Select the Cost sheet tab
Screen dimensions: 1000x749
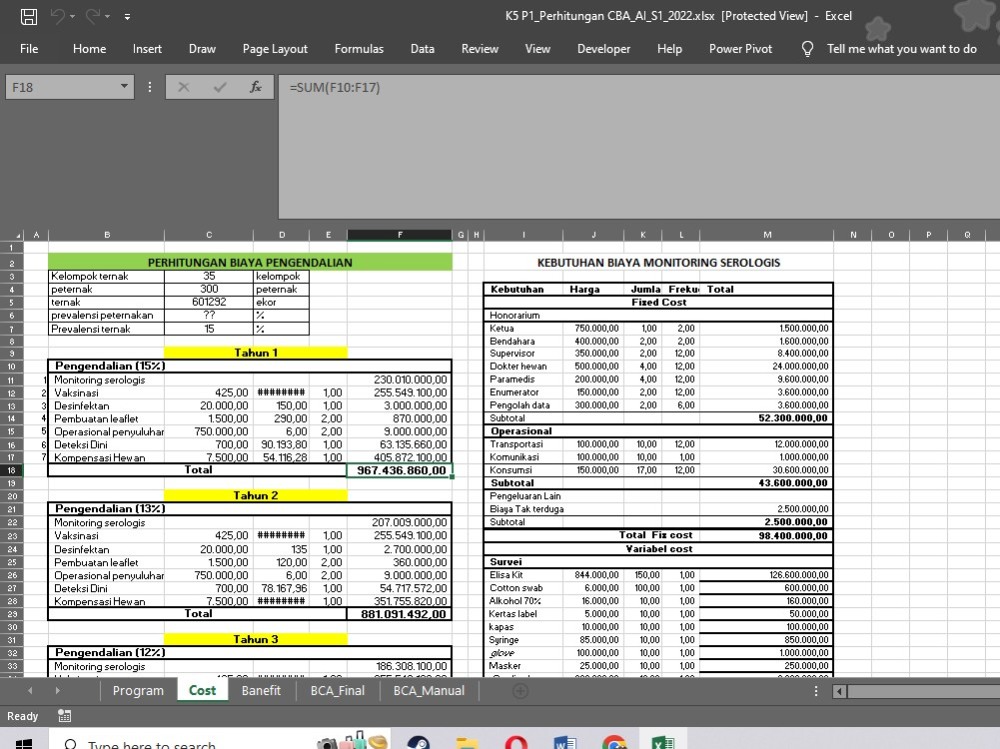click(x=202, y=690)
